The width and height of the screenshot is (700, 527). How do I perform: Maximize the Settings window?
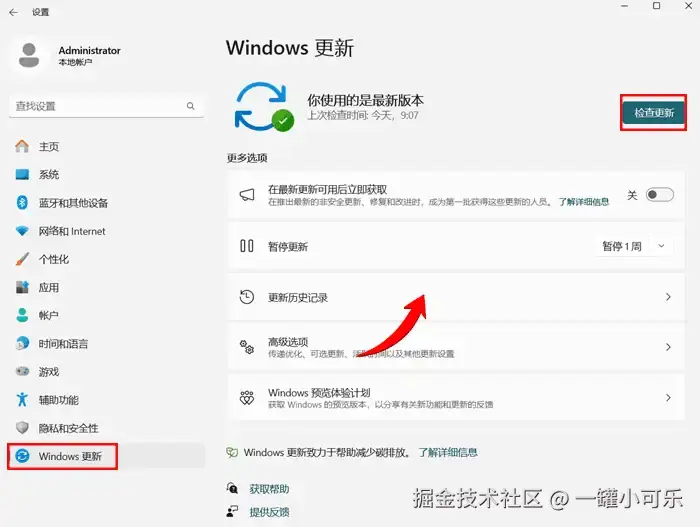coord(656,6)
